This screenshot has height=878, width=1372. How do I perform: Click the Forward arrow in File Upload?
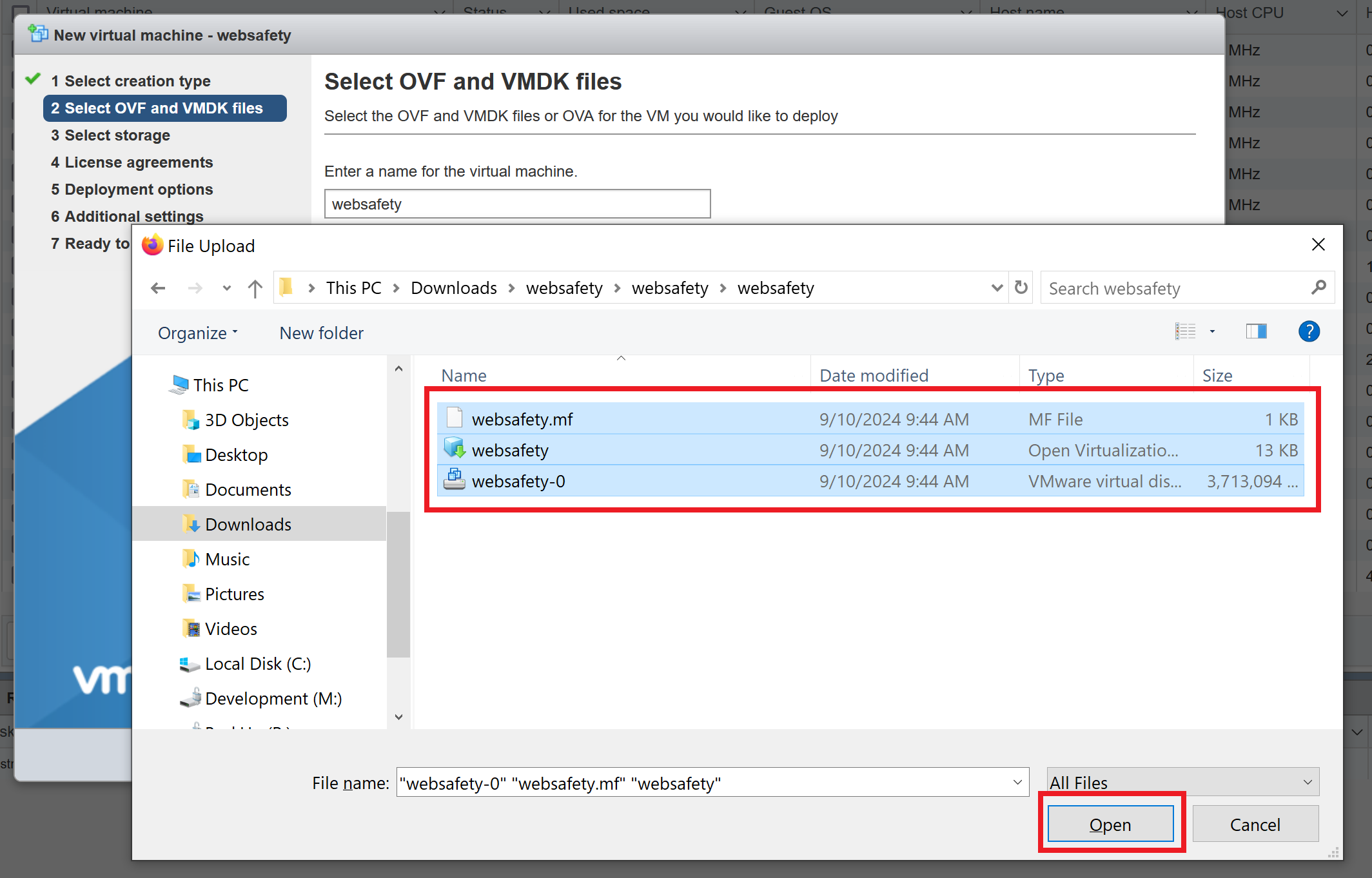click(195, 288)
